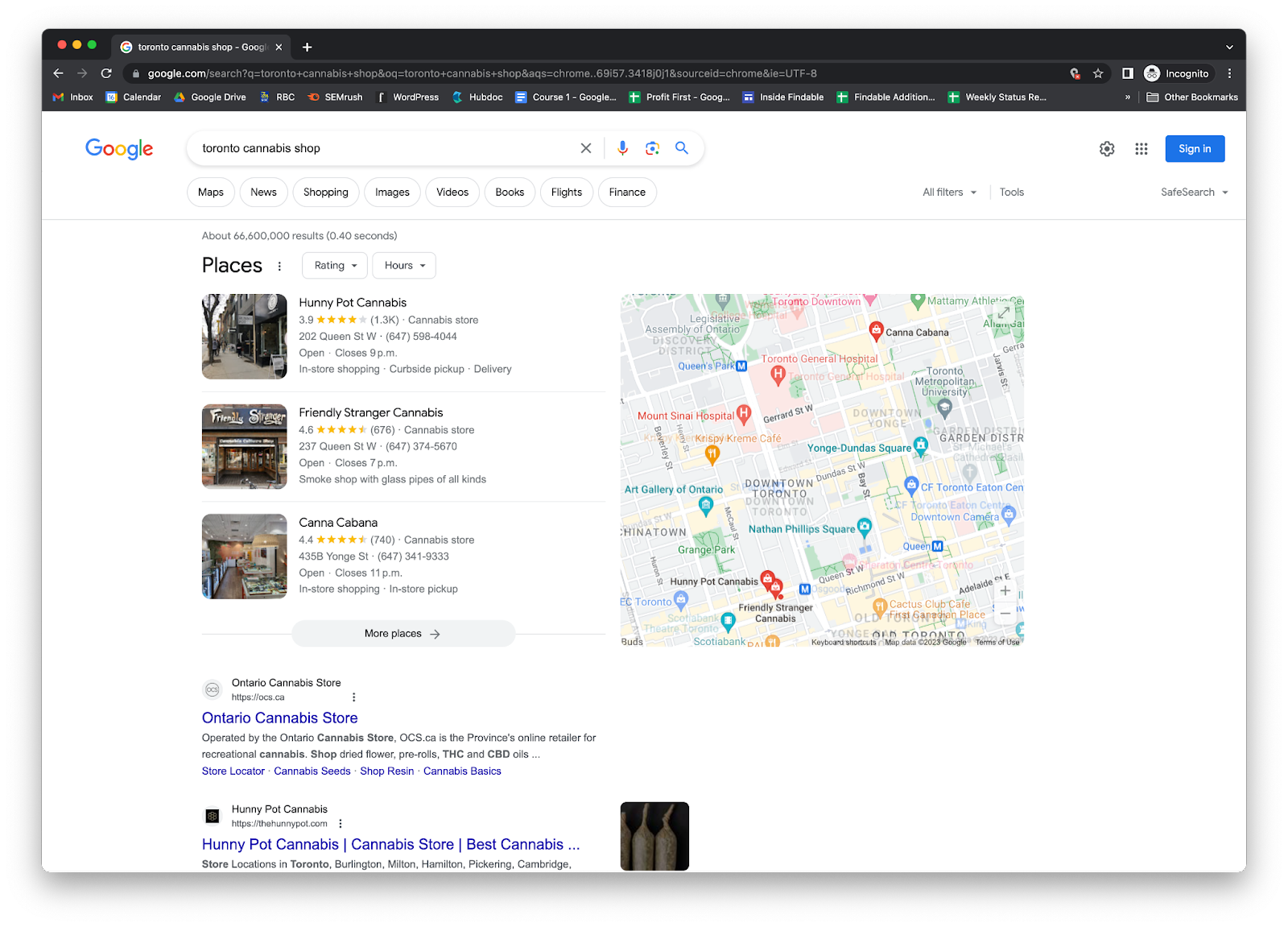Switch to the Books tab
Screen dimensions: 1288x927
pos(510,192)
